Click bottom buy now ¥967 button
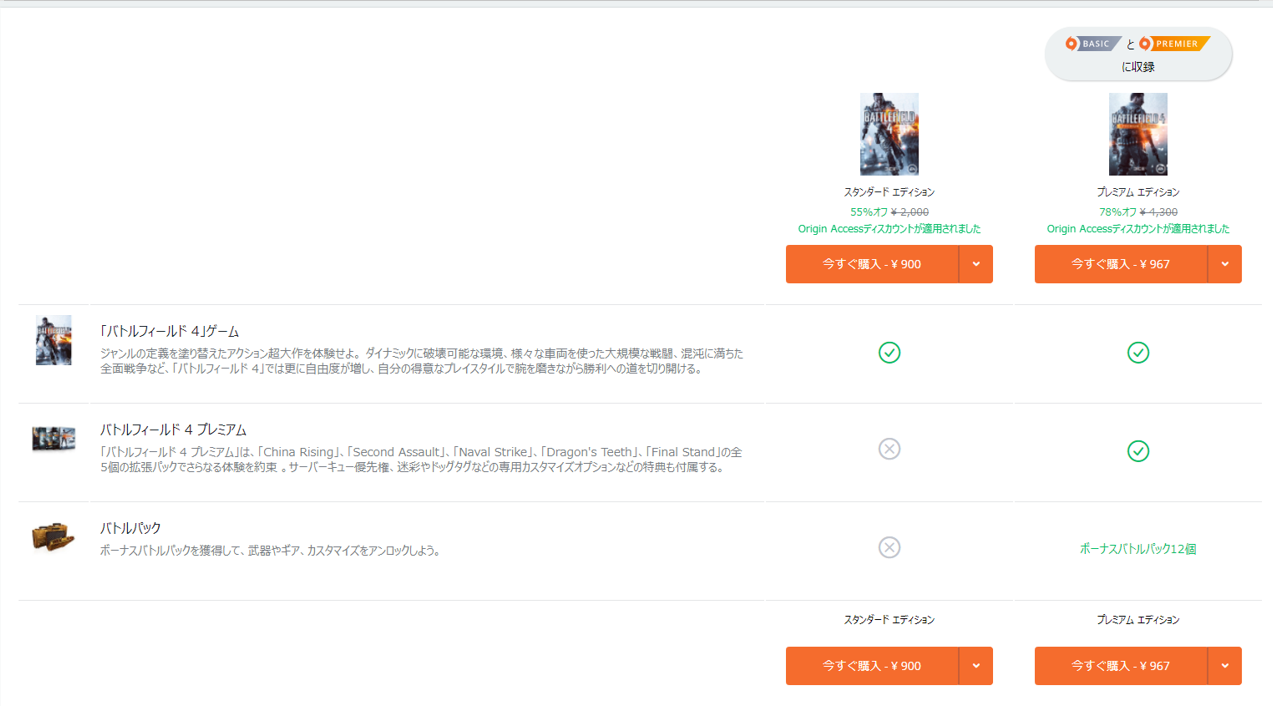This screenshot has height=706, width=1273. pyautogui.click(x=1121, y=666)
